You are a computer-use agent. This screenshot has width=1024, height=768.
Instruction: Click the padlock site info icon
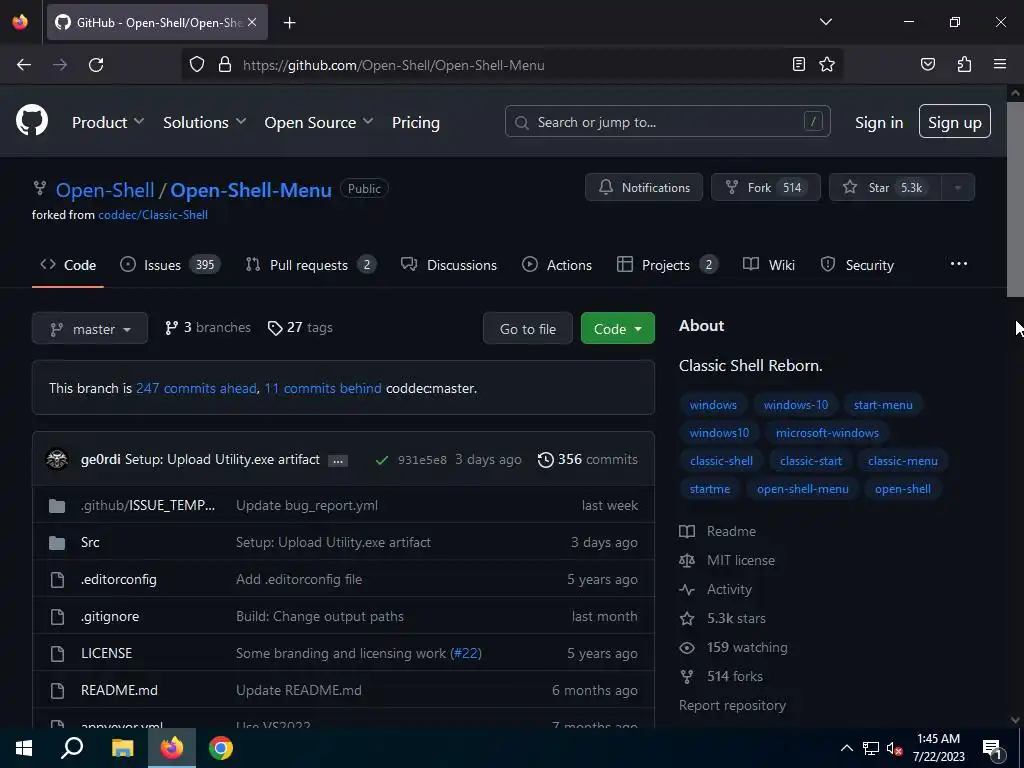pos(225,65)
